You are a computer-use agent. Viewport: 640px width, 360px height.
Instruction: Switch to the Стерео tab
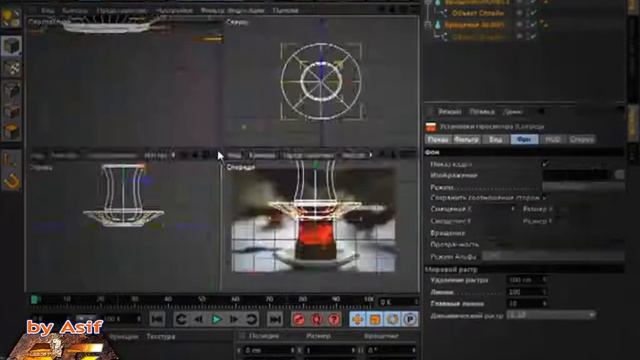point(582,140)
